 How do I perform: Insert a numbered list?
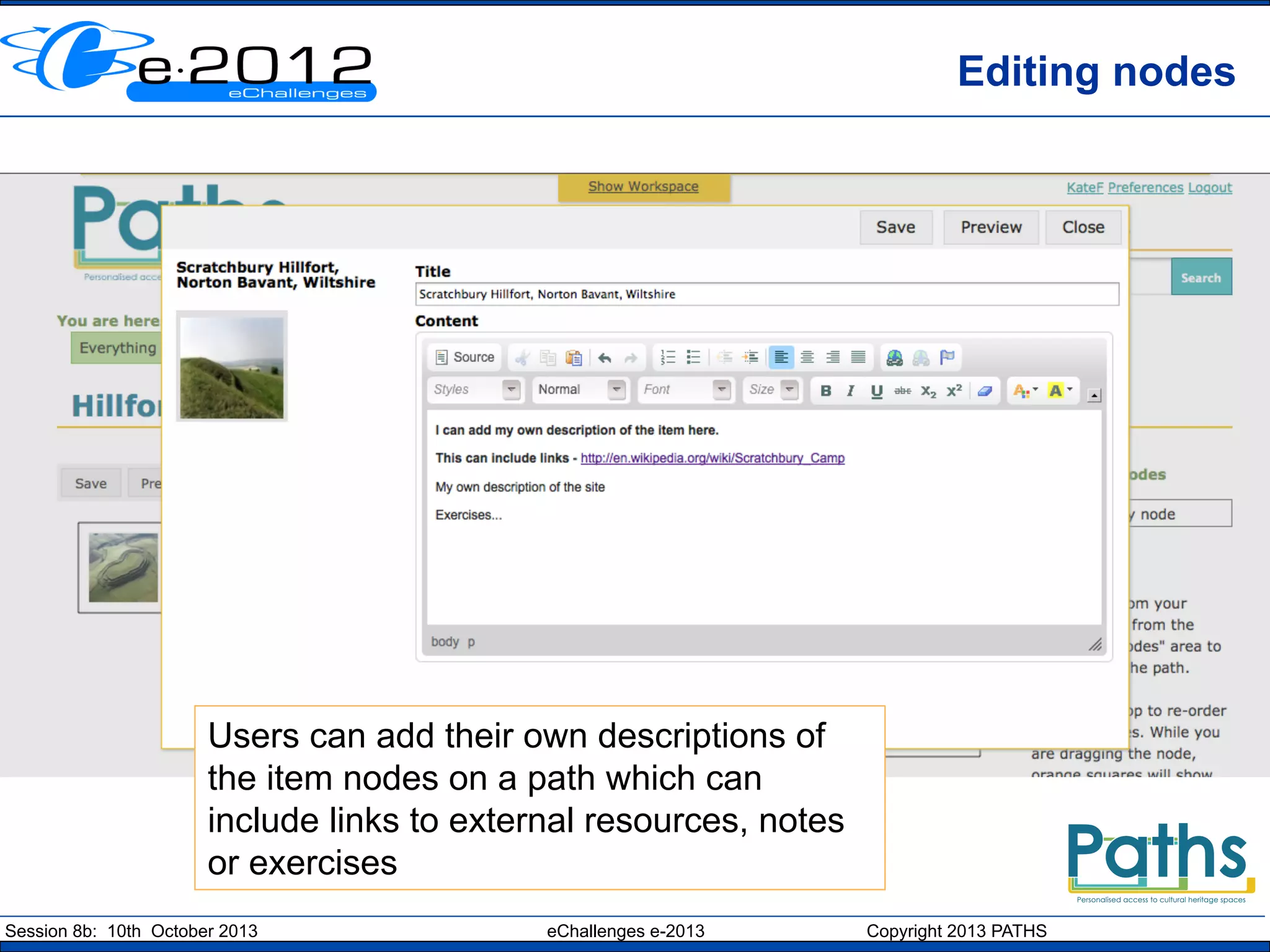click(668, 357)
